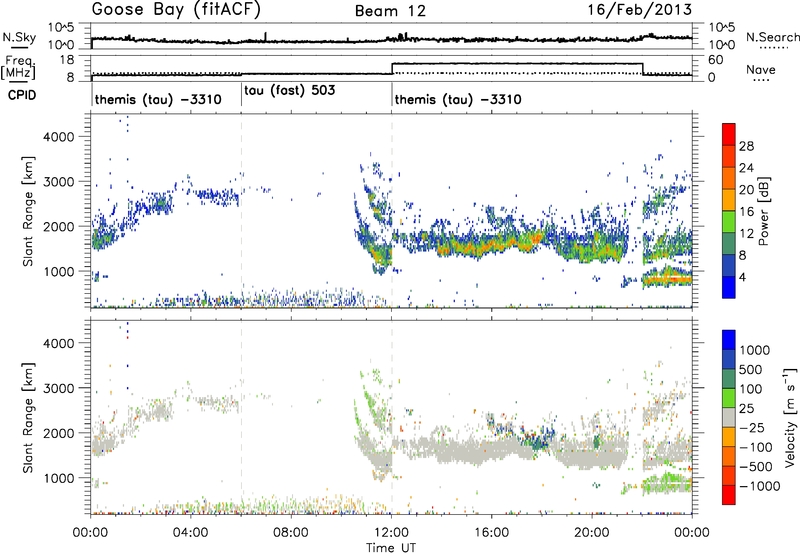Viewport: 800px width, 554px height.
Task: Click the 'CPID' row label
Action: 22,95
